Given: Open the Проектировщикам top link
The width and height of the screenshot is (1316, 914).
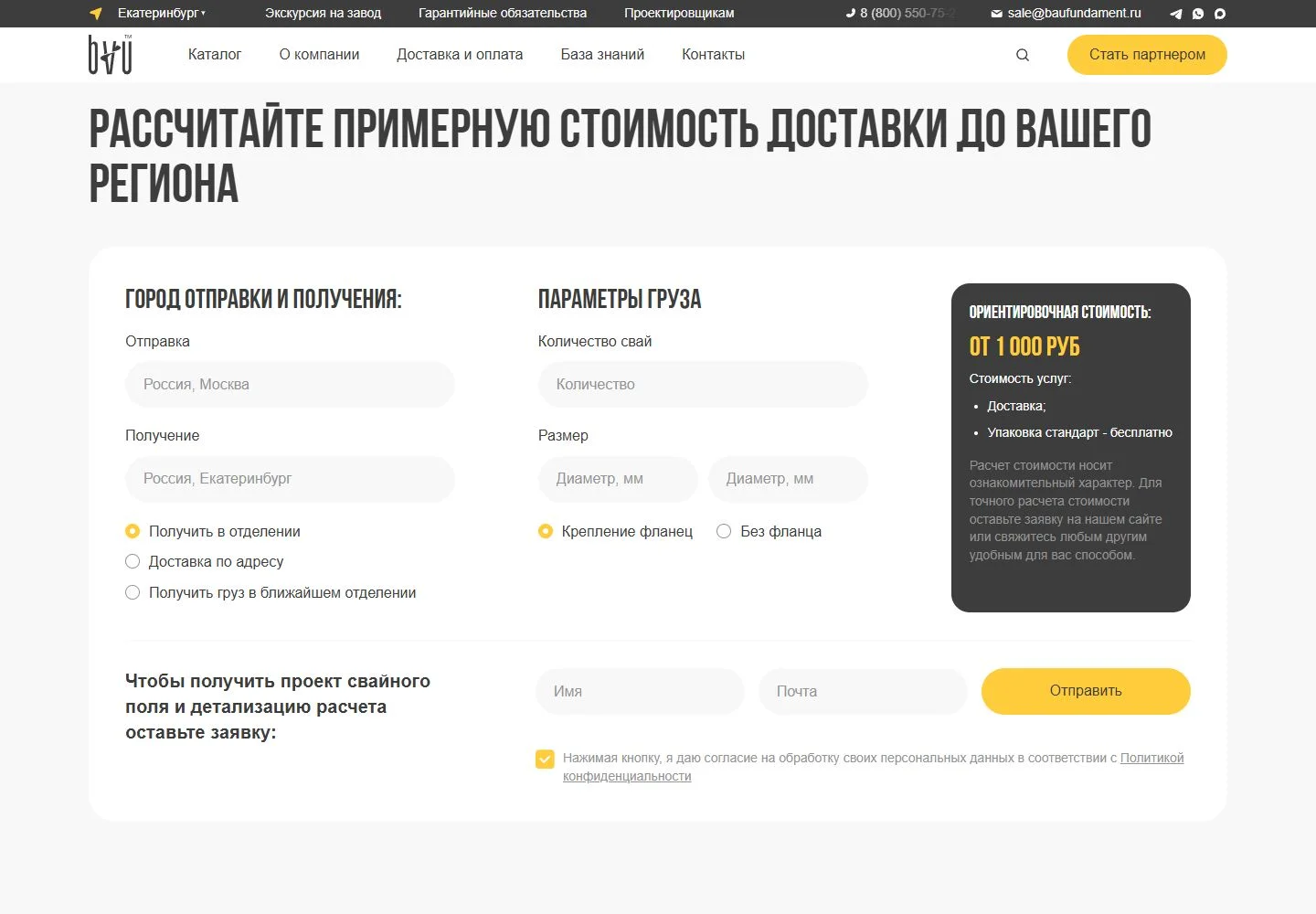Looking at the screenshot, I should coord(679,13).
